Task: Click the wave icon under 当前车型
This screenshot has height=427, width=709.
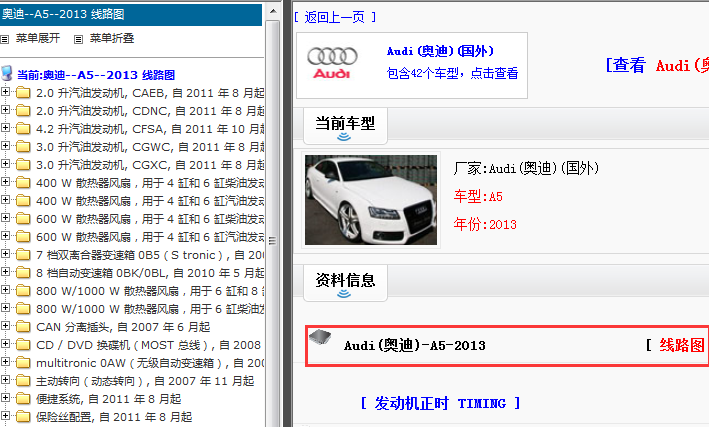Action: [x=344, y=136]
